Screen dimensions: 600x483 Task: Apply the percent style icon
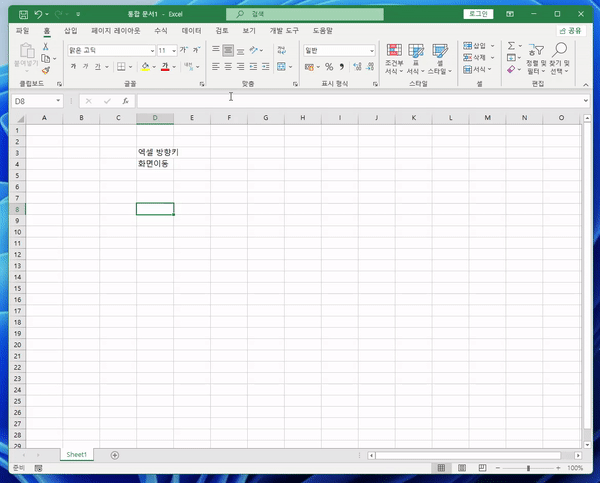329,67
